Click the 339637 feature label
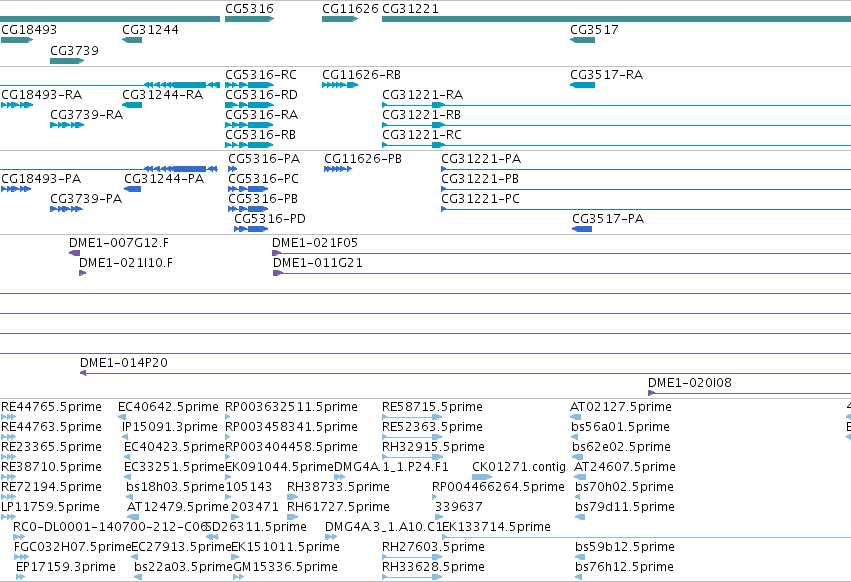 click(459, 507)
